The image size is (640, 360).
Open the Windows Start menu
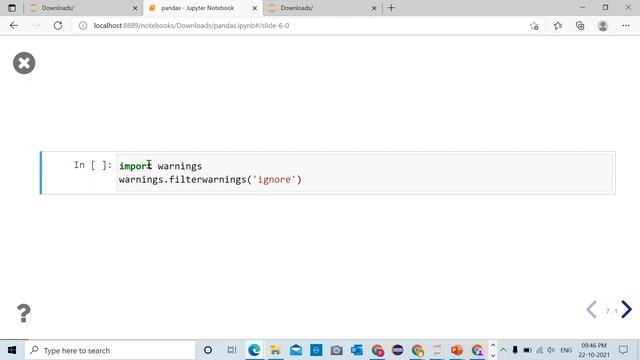12,350
